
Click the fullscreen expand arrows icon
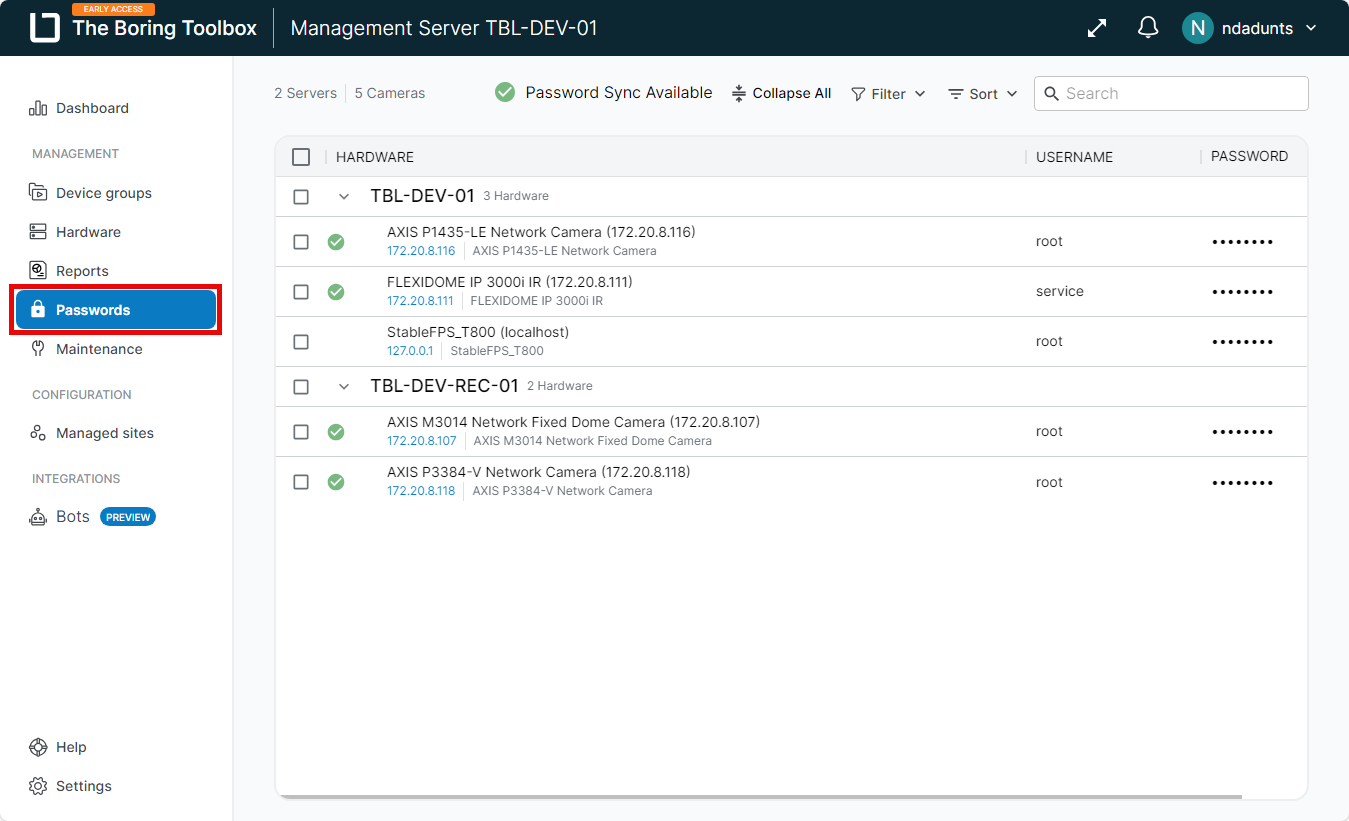click(1097, 28)
